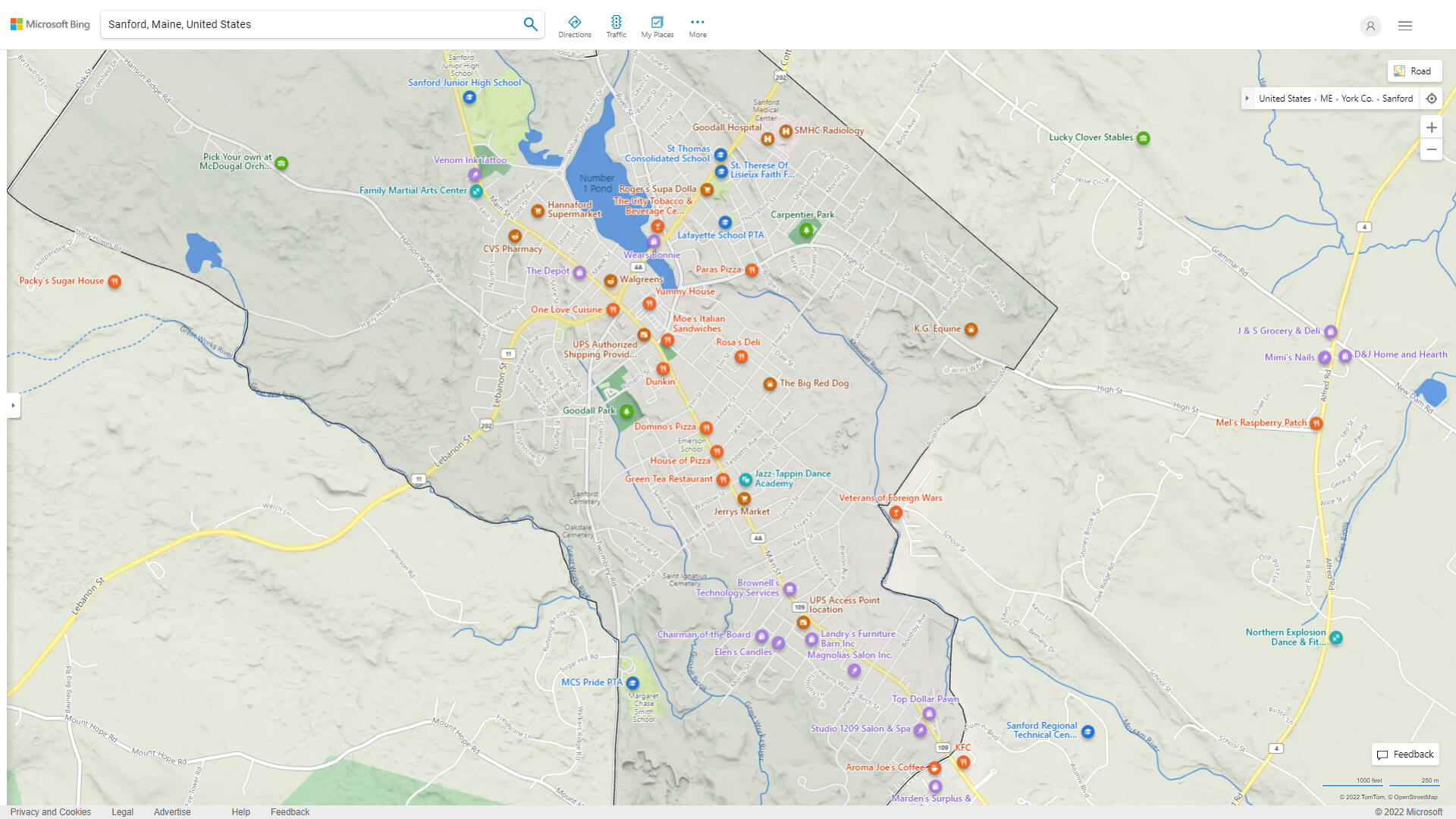Image resolution: width=1456 pixels, height=819 pixels.
Task: Expand the location breadcrumb arrow
Action: (x=1247, y=99)
